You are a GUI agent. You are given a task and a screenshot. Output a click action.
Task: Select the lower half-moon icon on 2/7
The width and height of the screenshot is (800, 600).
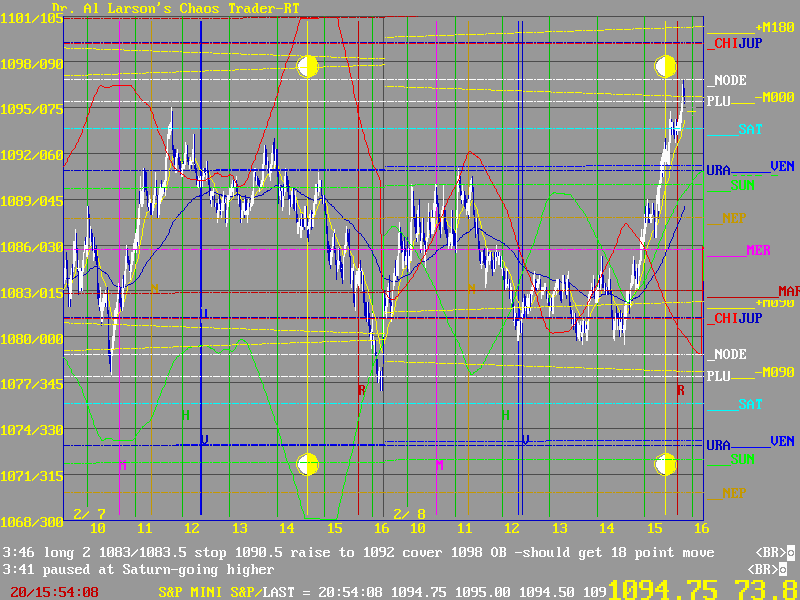[x=308, y=464]
